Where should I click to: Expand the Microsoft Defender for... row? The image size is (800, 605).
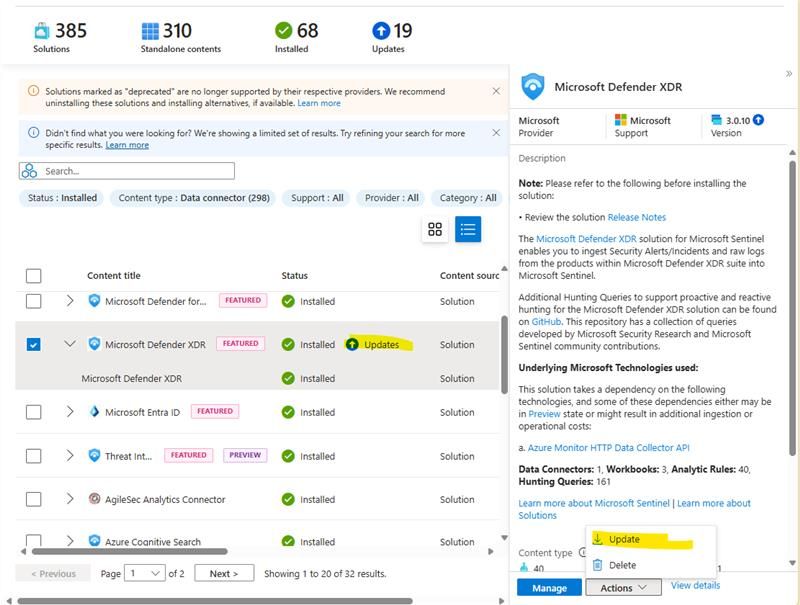coord(70,301)
